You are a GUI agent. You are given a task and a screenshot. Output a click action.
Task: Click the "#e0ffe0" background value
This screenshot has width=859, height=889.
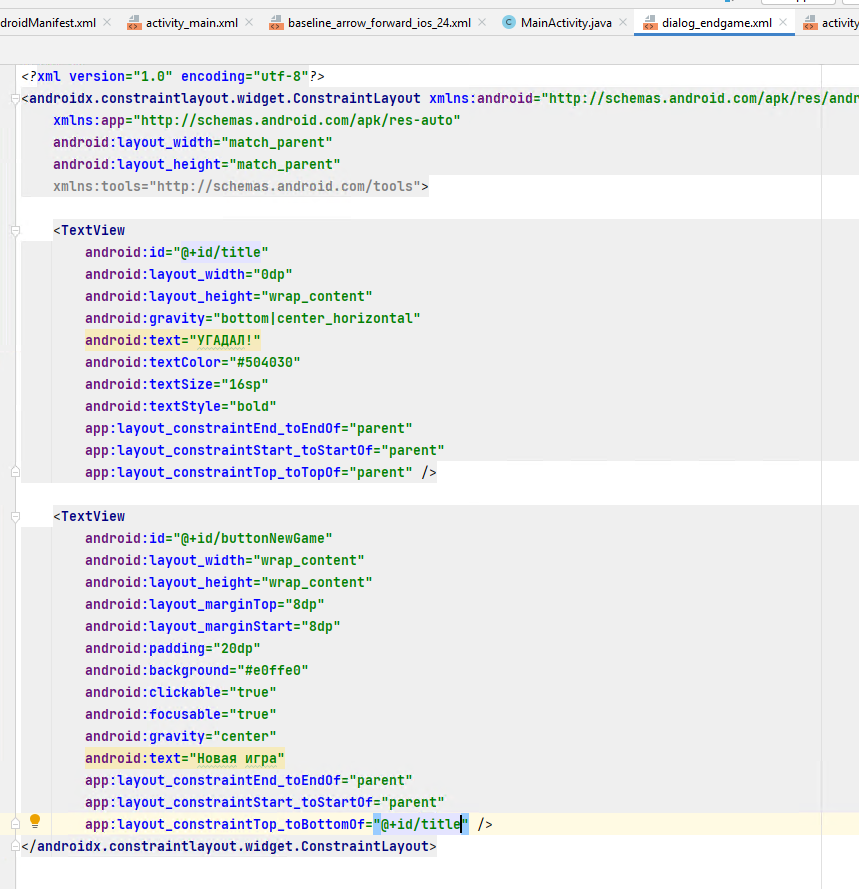273,670
